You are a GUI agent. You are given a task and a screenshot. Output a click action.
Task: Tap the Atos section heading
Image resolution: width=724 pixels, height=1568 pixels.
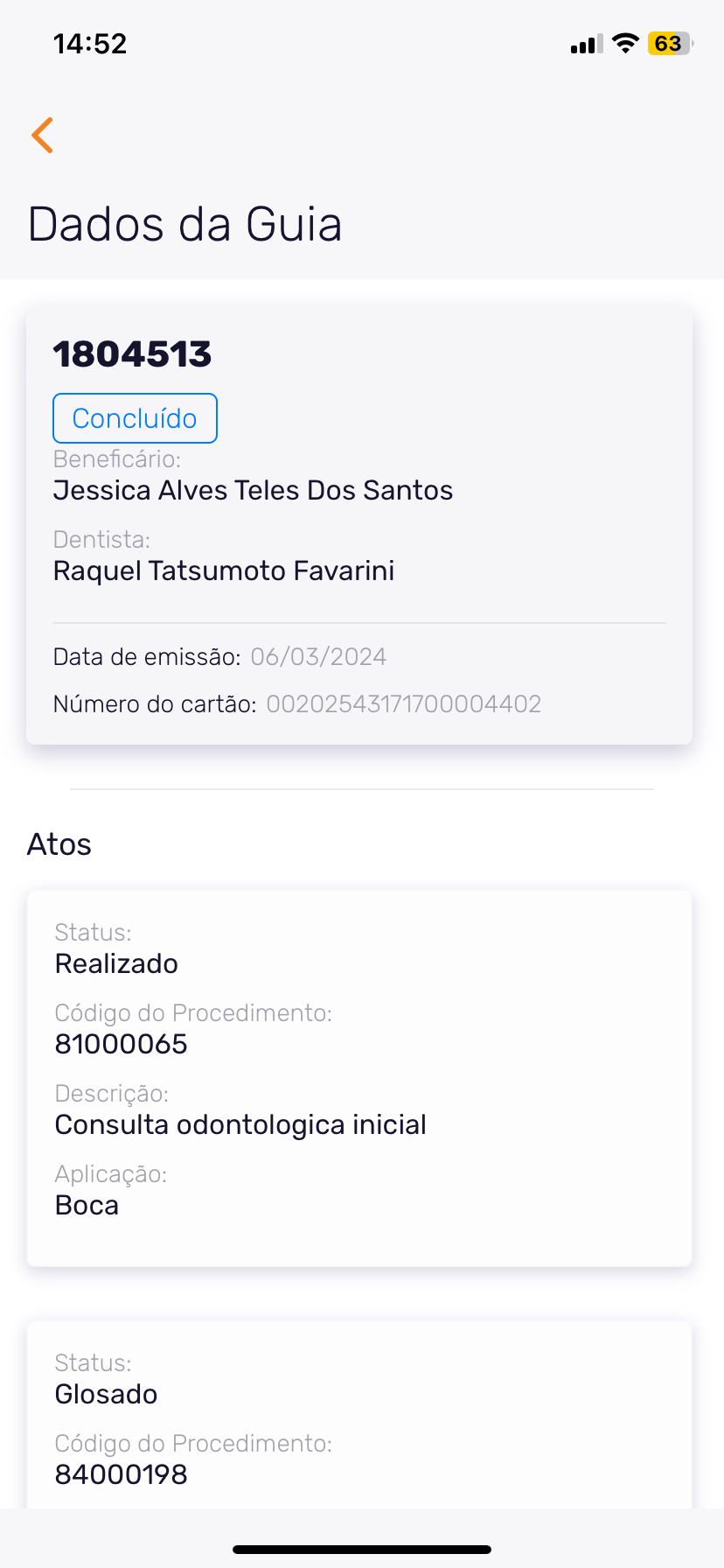[x=59, y=844]
